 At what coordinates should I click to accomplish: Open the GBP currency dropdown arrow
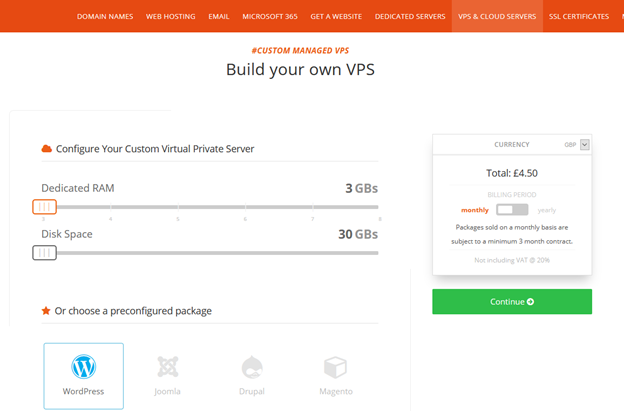(x=585, y=144)
